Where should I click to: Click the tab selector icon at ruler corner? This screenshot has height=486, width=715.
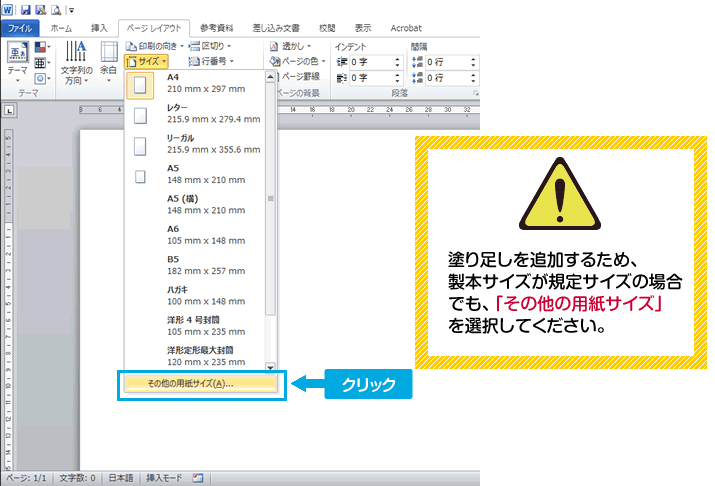pos(9,111)
